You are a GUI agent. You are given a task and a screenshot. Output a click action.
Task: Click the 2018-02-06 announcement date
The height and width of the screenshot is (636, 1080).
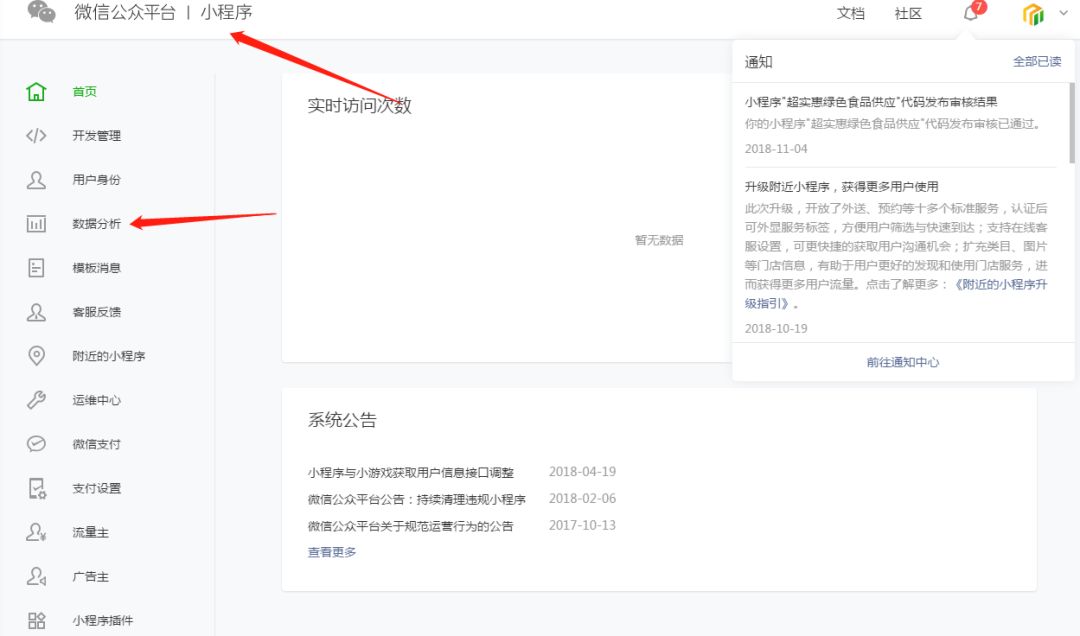(582, 499)
